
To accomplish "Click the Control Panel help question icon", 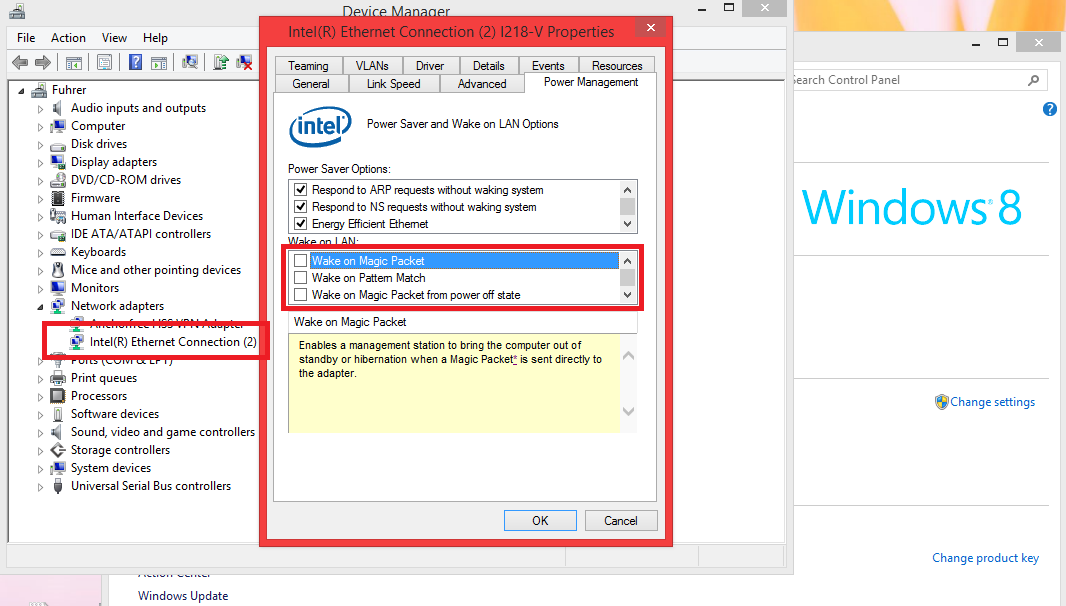I will pos(1050,109).
